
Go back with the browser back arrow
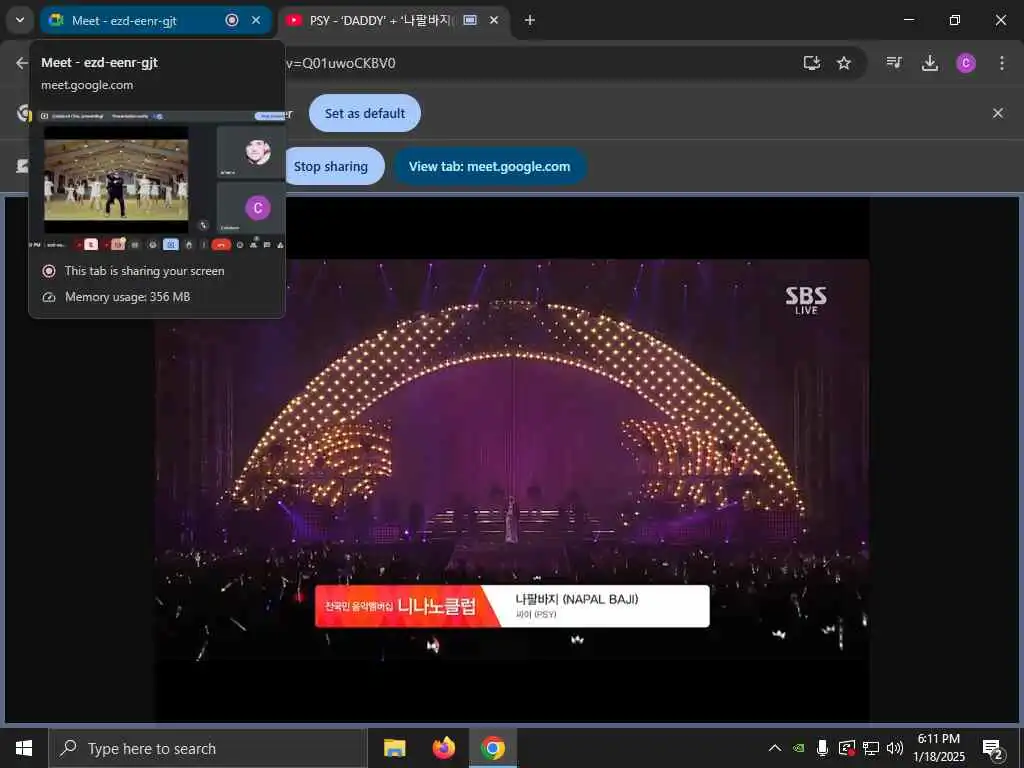22,63
